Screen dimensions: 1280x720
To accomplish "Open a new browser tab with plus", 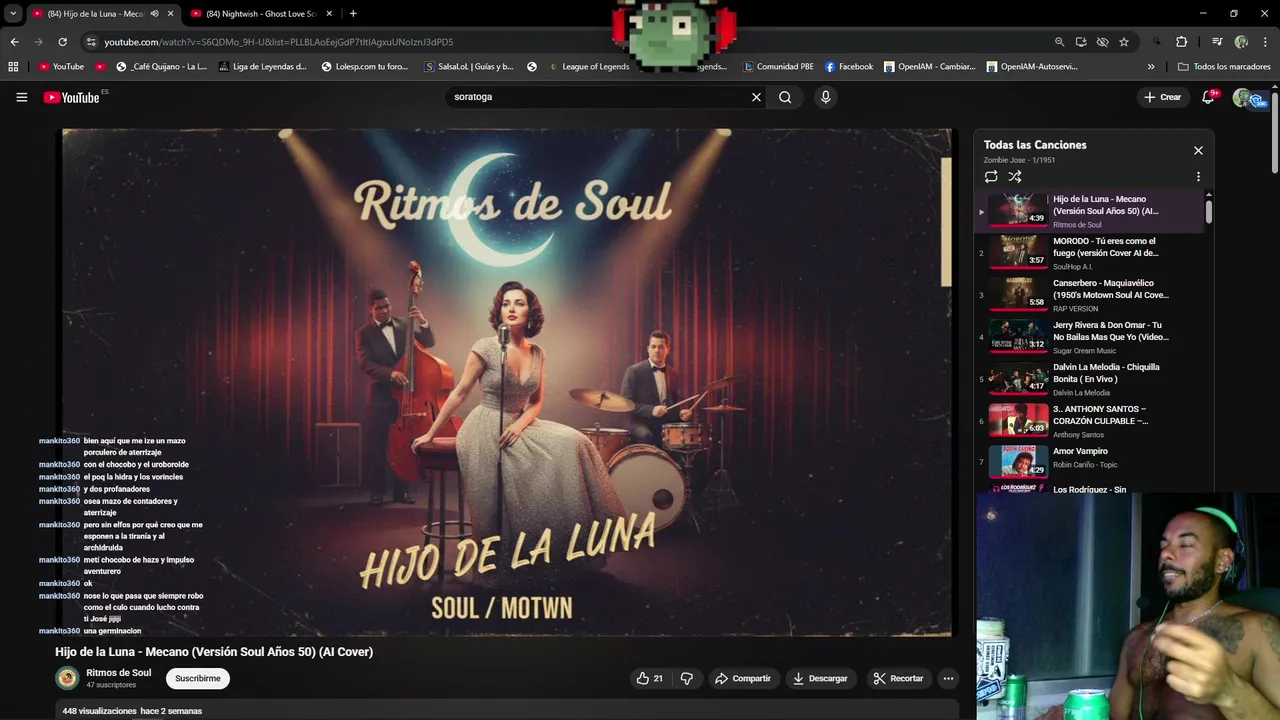I will 353,13.
